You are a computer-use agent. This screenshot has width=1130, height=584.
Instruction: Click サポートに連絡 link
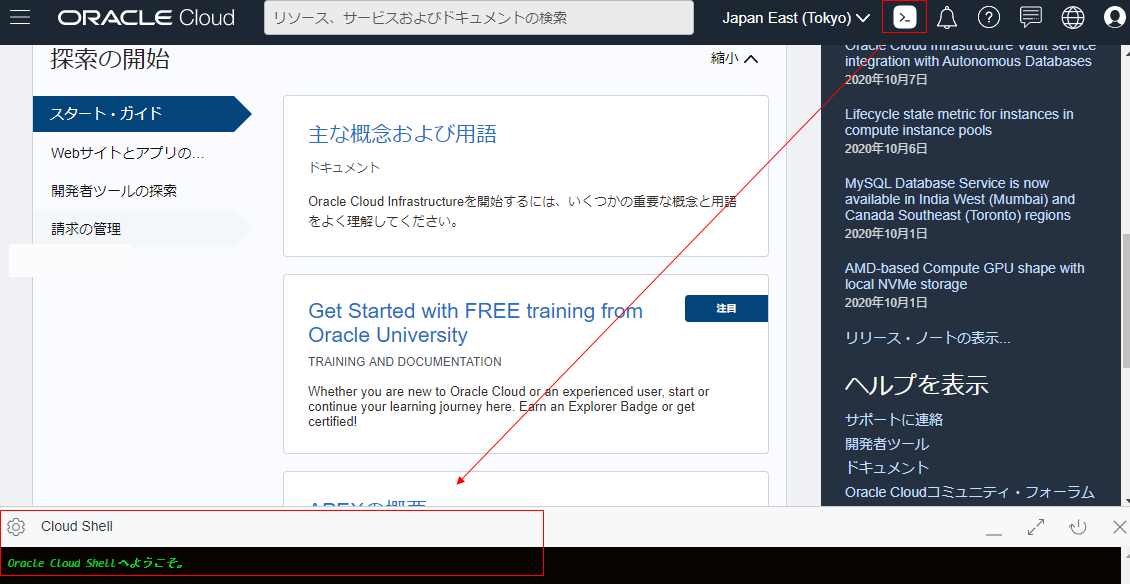pyautogui.click(x=894, y=420)
